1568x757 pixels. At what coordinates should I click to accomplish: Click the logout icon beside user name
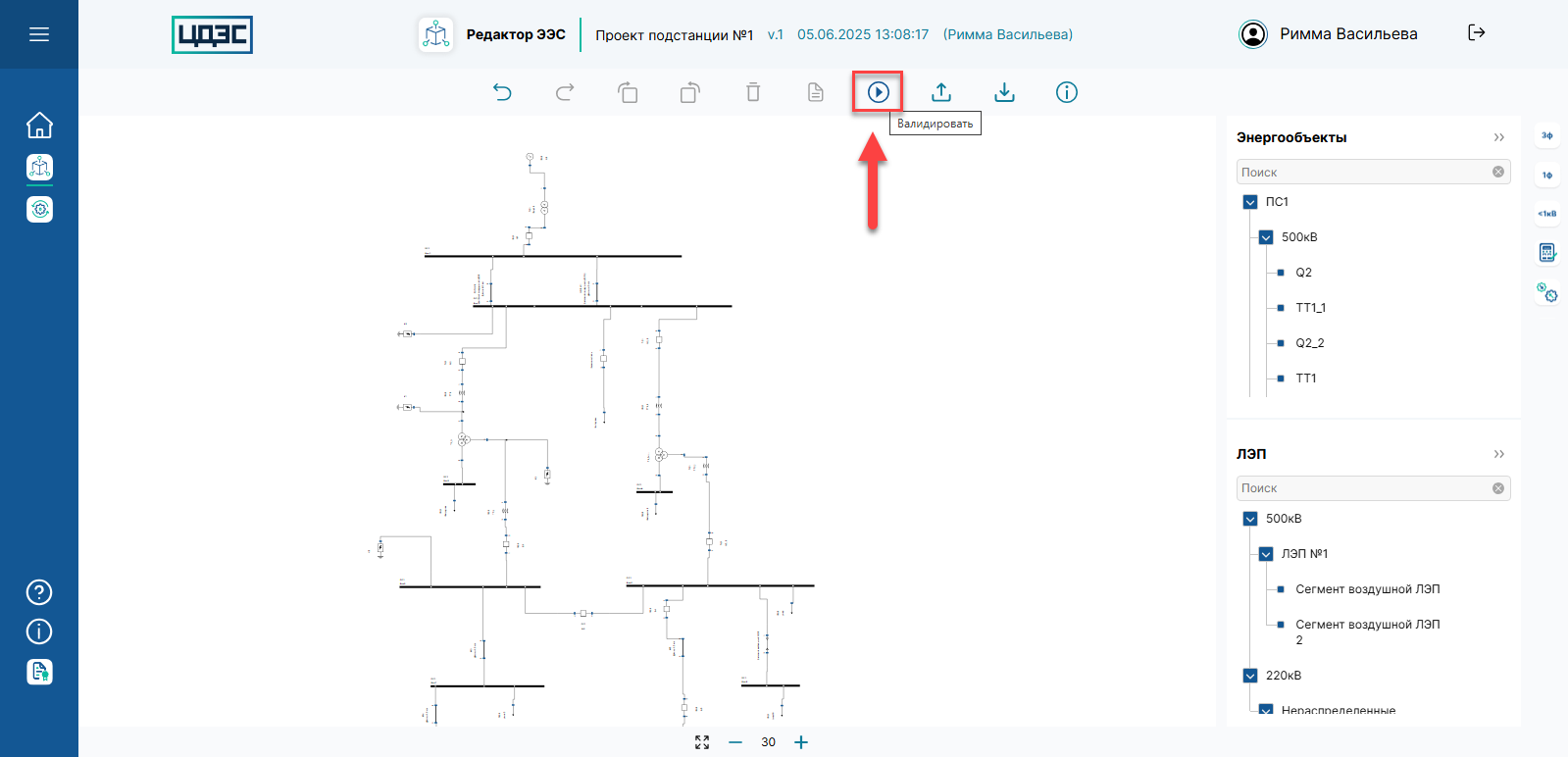(x=1476, y=33)
